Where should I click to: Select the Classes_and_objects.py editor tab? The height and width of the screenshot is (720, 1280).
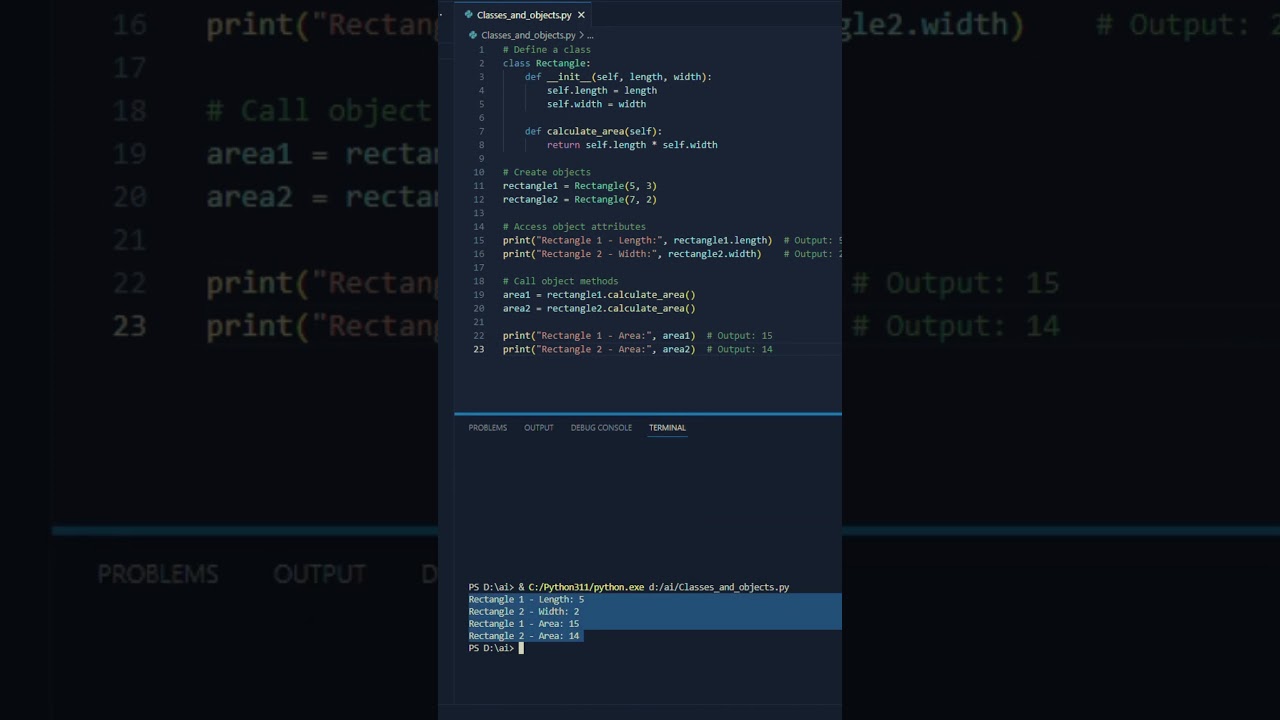(x=524, y=15)
